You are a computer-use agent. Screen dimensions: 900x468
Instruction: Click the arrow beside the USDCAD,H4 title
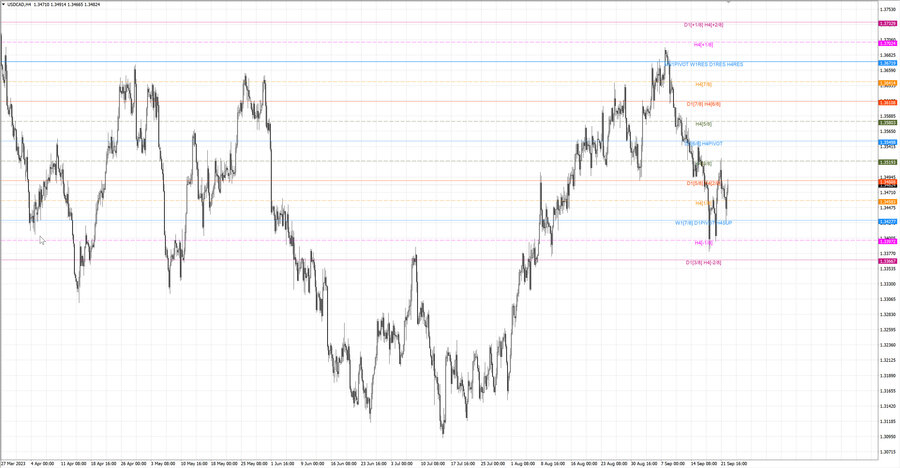click(3, 5)
